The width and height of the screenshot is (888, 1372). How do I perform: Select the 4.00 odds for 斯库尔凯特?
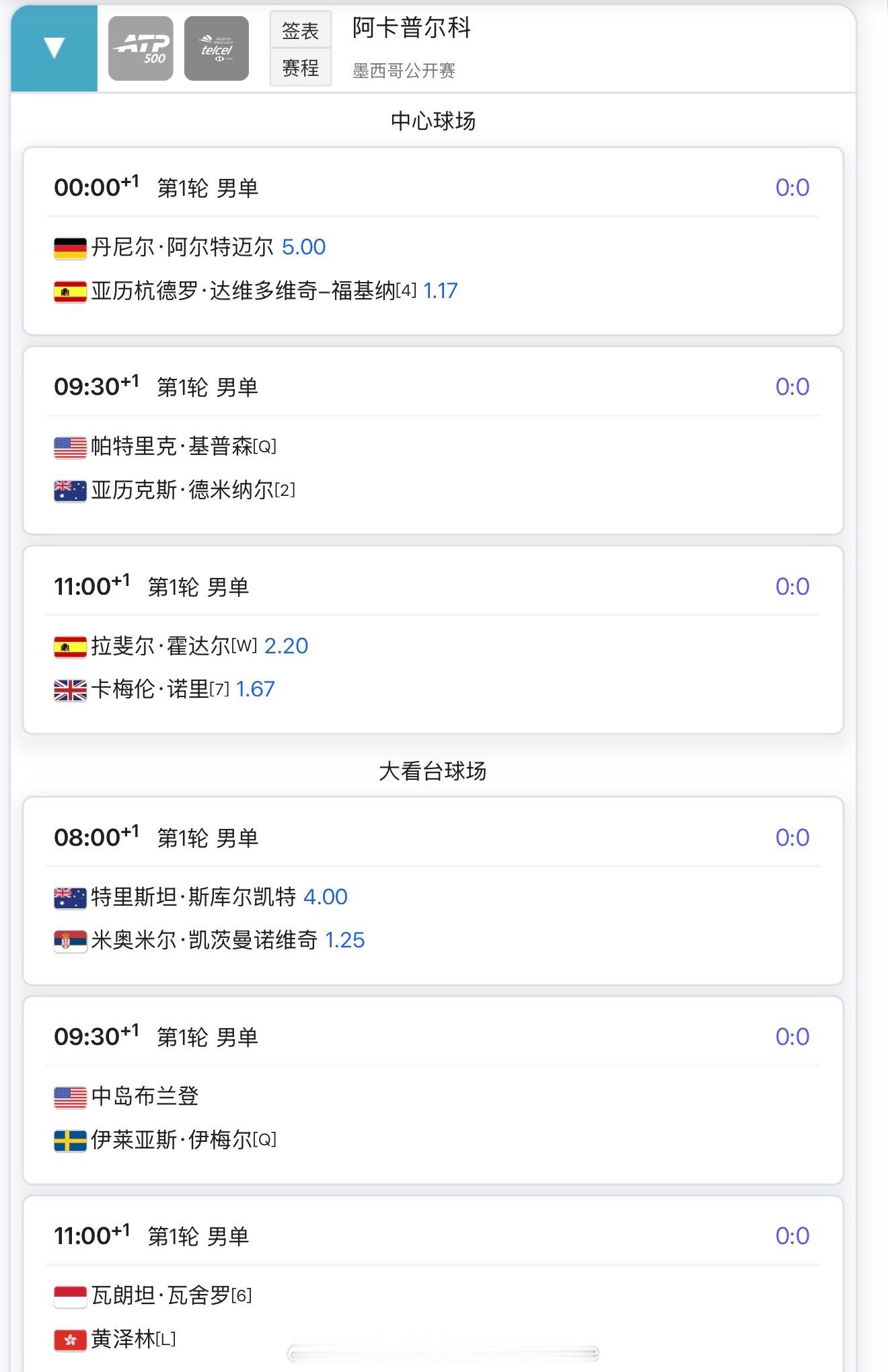coord(326,897)
